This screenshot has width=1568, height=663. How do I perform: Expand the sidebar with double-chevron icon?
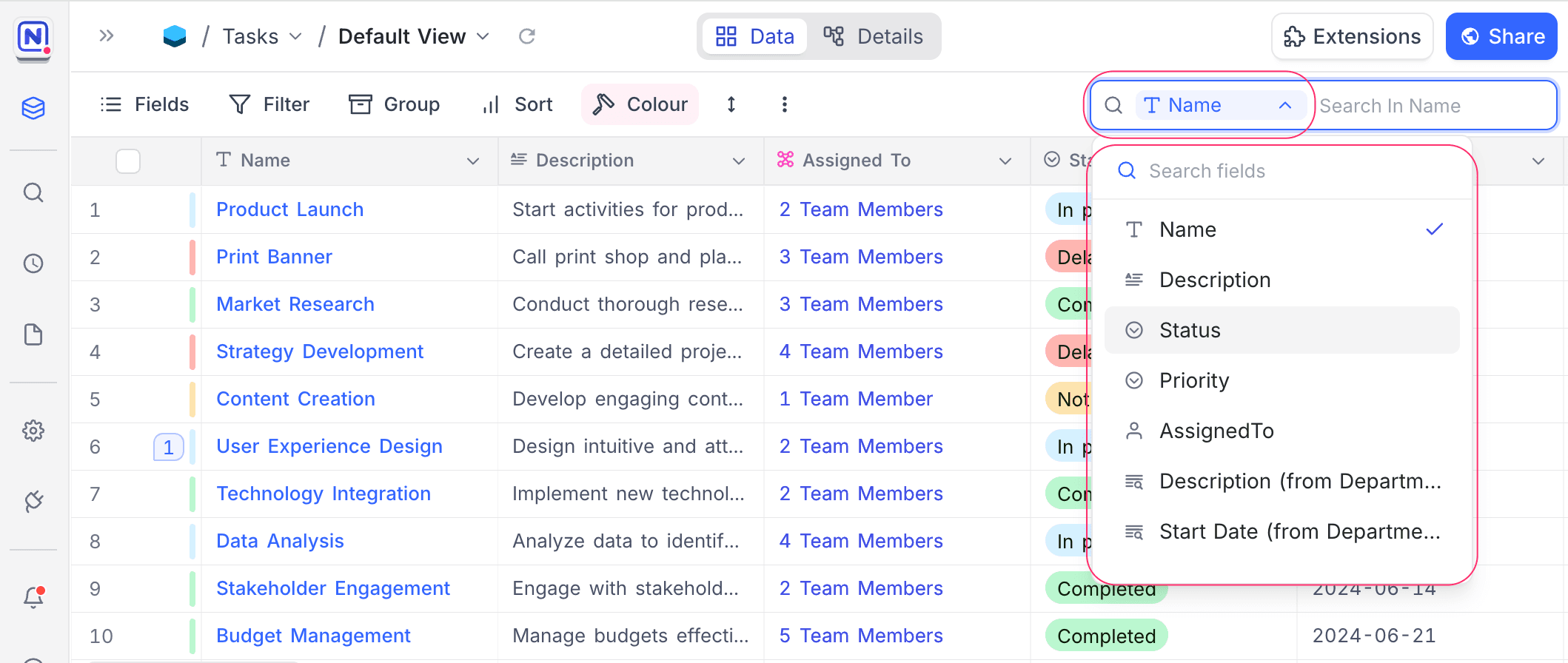(107, 36)
